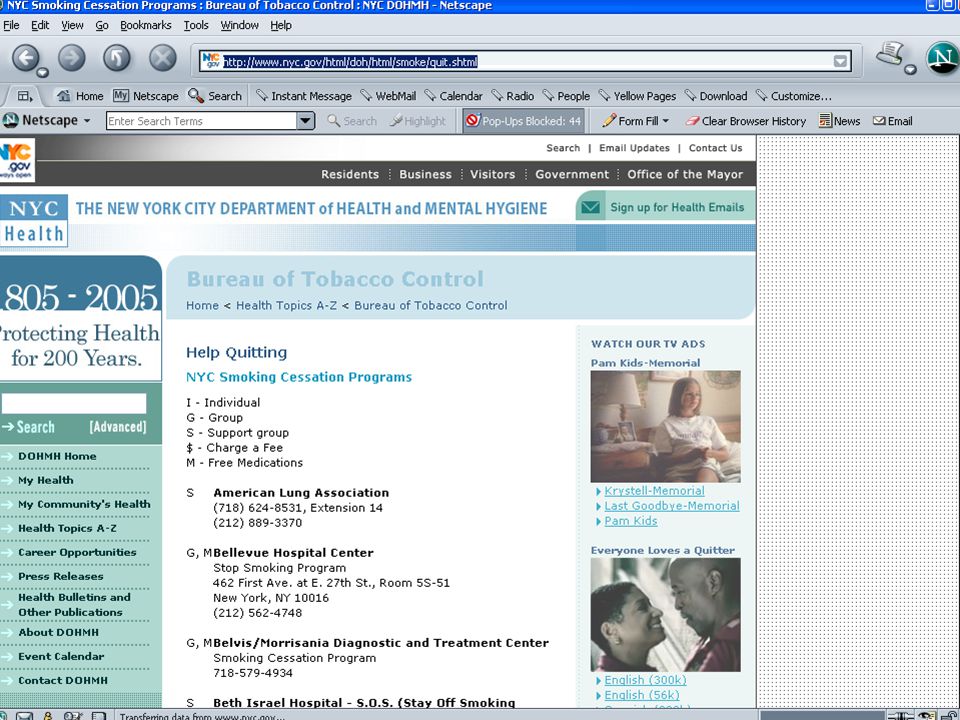
Task: Open the Go menu
Action: click(x=102, y=25)
